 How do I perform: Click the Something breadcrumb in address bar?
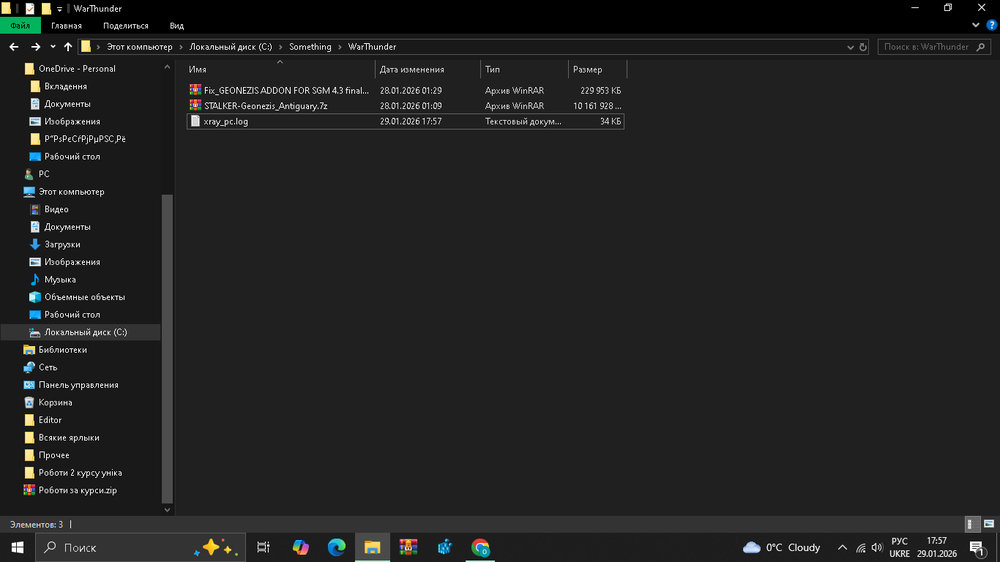[x=310, y=47]
